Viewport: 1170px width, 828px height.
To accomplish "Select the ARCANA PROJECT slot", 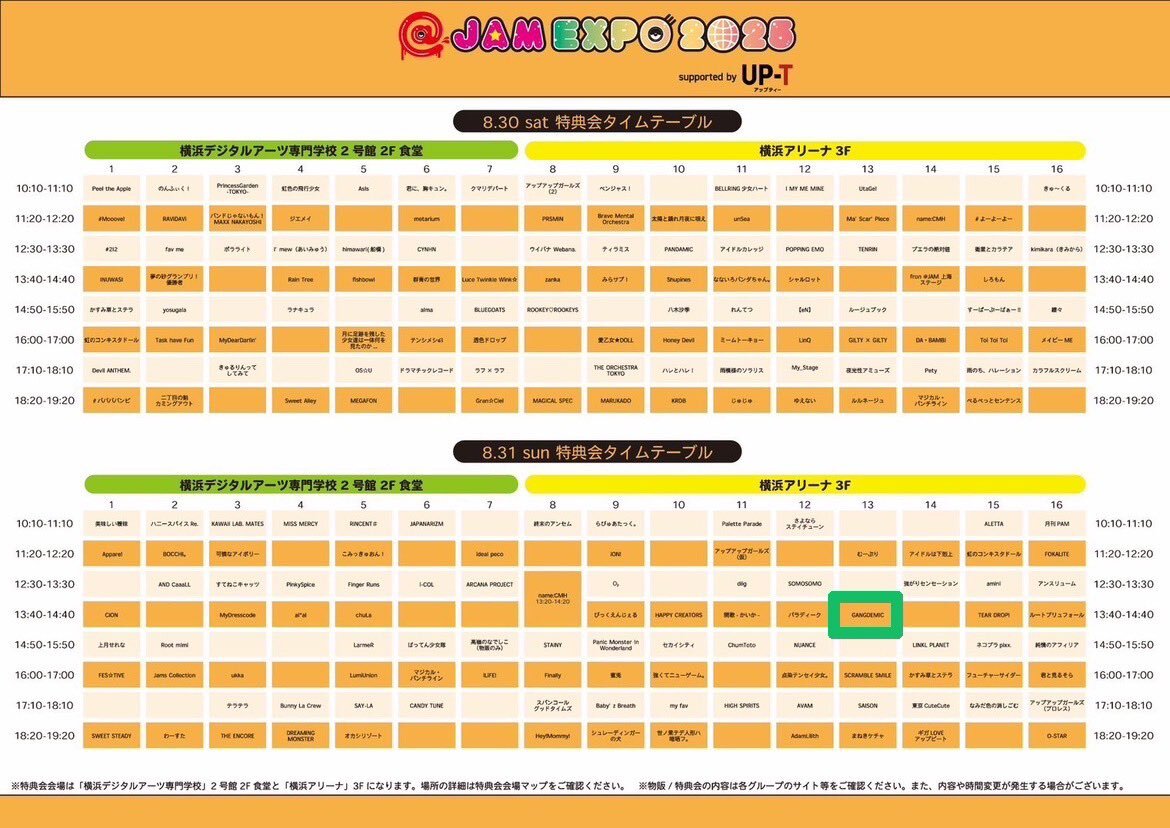I will [489, 584].
